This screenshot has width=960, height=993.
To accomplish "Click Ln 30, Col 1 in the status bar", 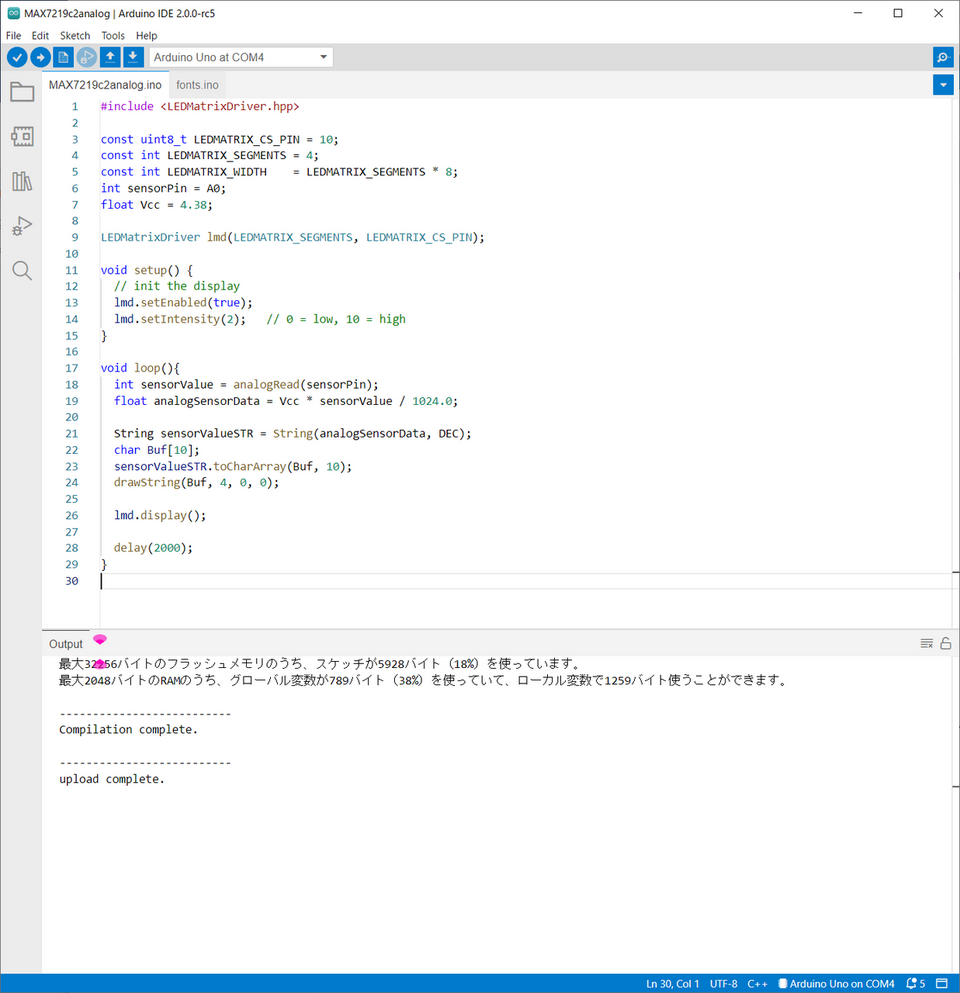I will click(673, 984).
